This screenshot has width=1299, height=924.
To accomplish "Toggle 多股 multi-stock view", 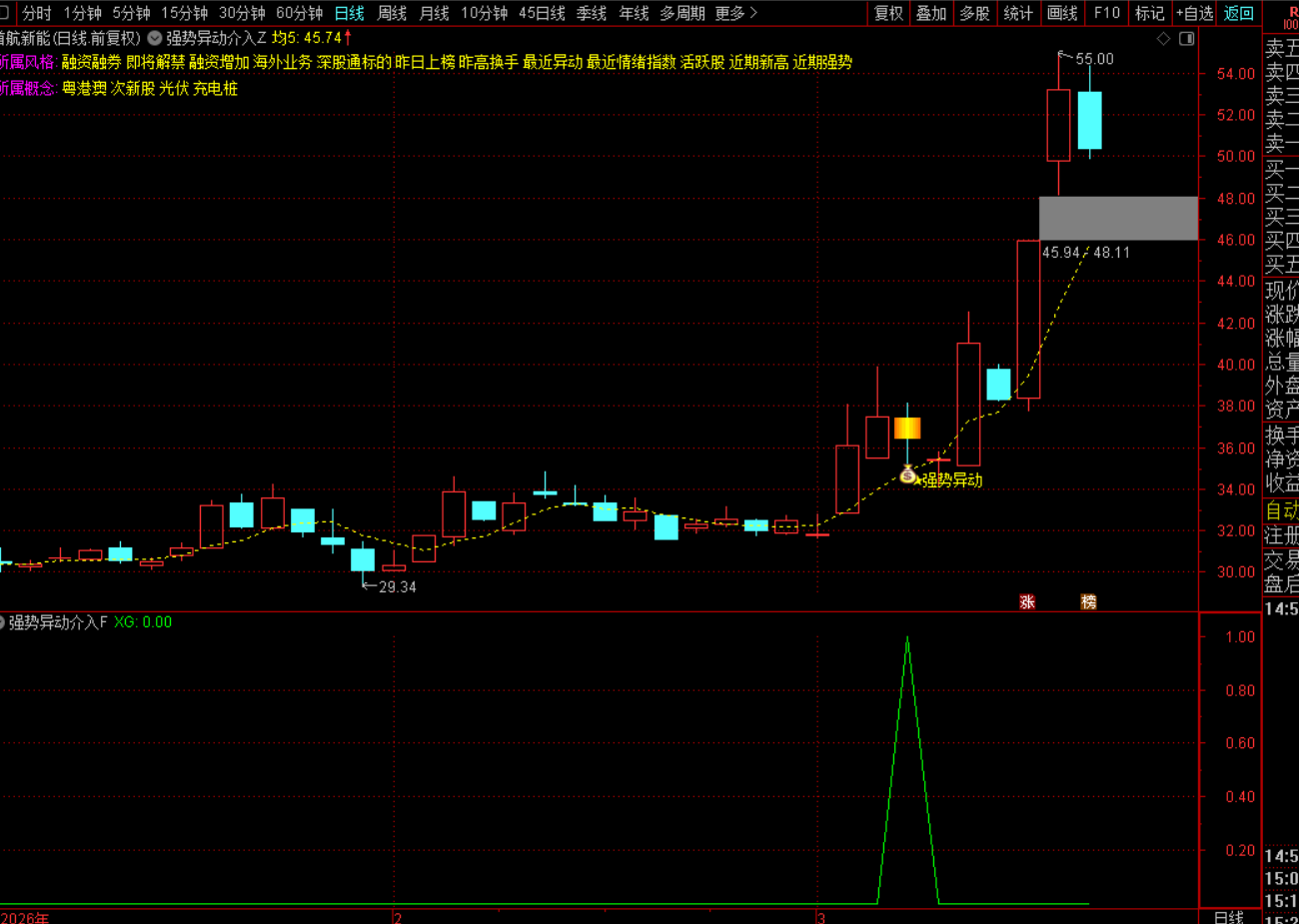I will click(x=974, y=13).
